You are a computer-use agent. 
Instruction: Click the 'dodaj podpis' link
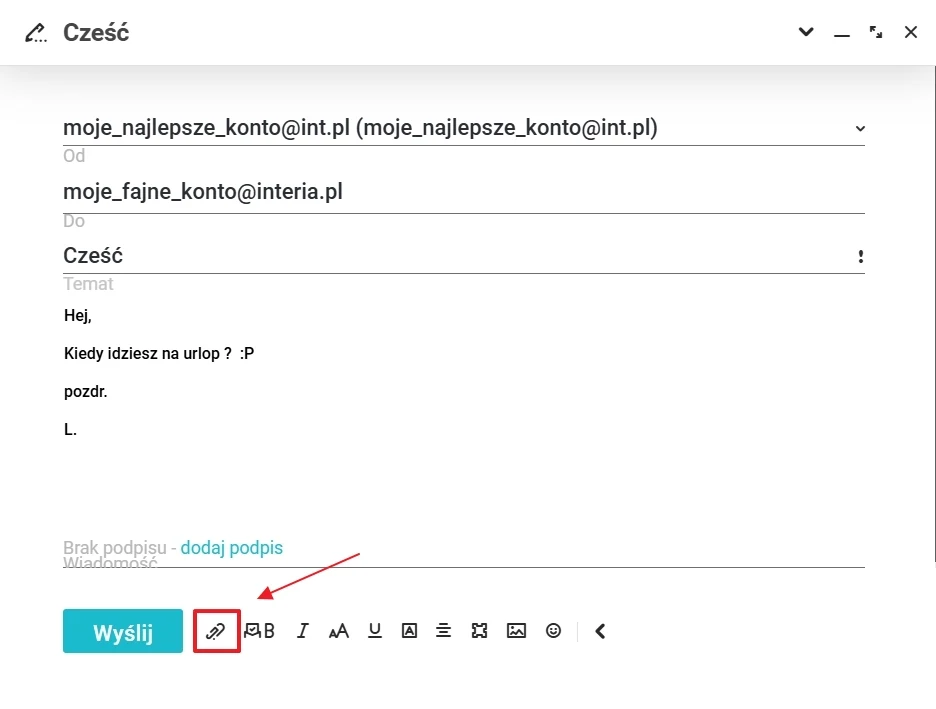click(232, 547)
